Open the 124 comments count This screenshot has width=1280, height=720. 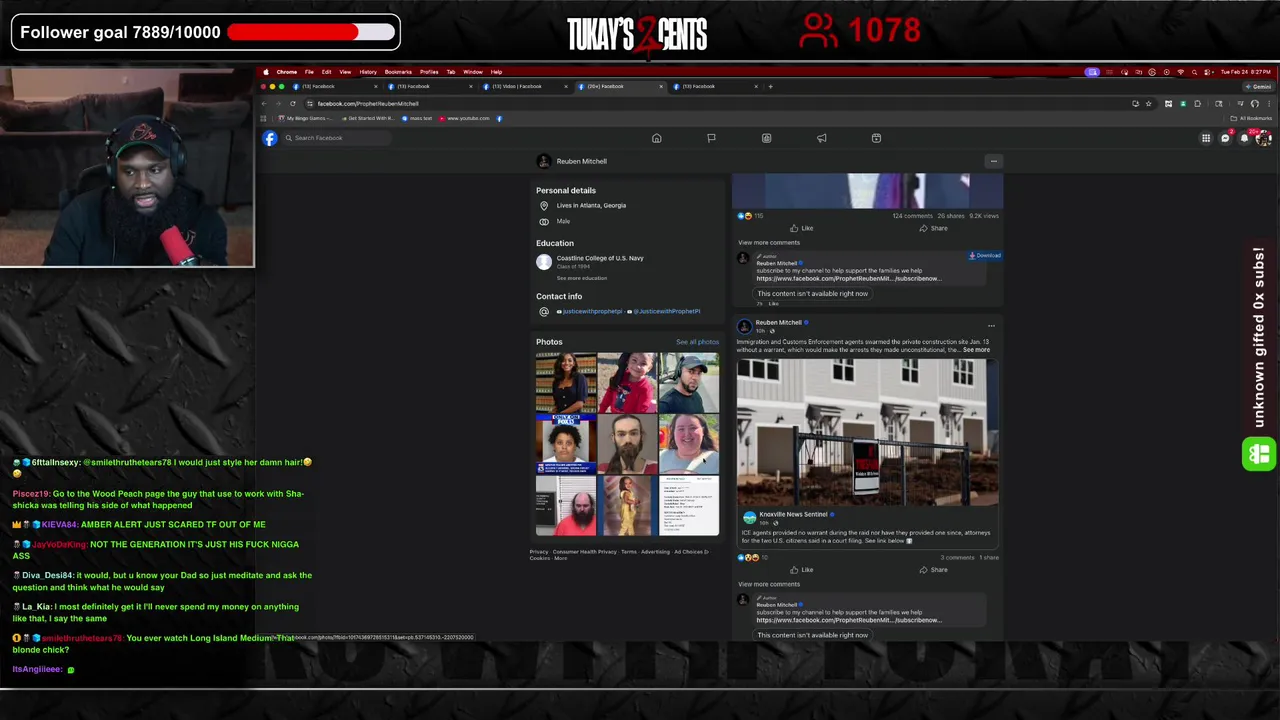tap(912, 216)
